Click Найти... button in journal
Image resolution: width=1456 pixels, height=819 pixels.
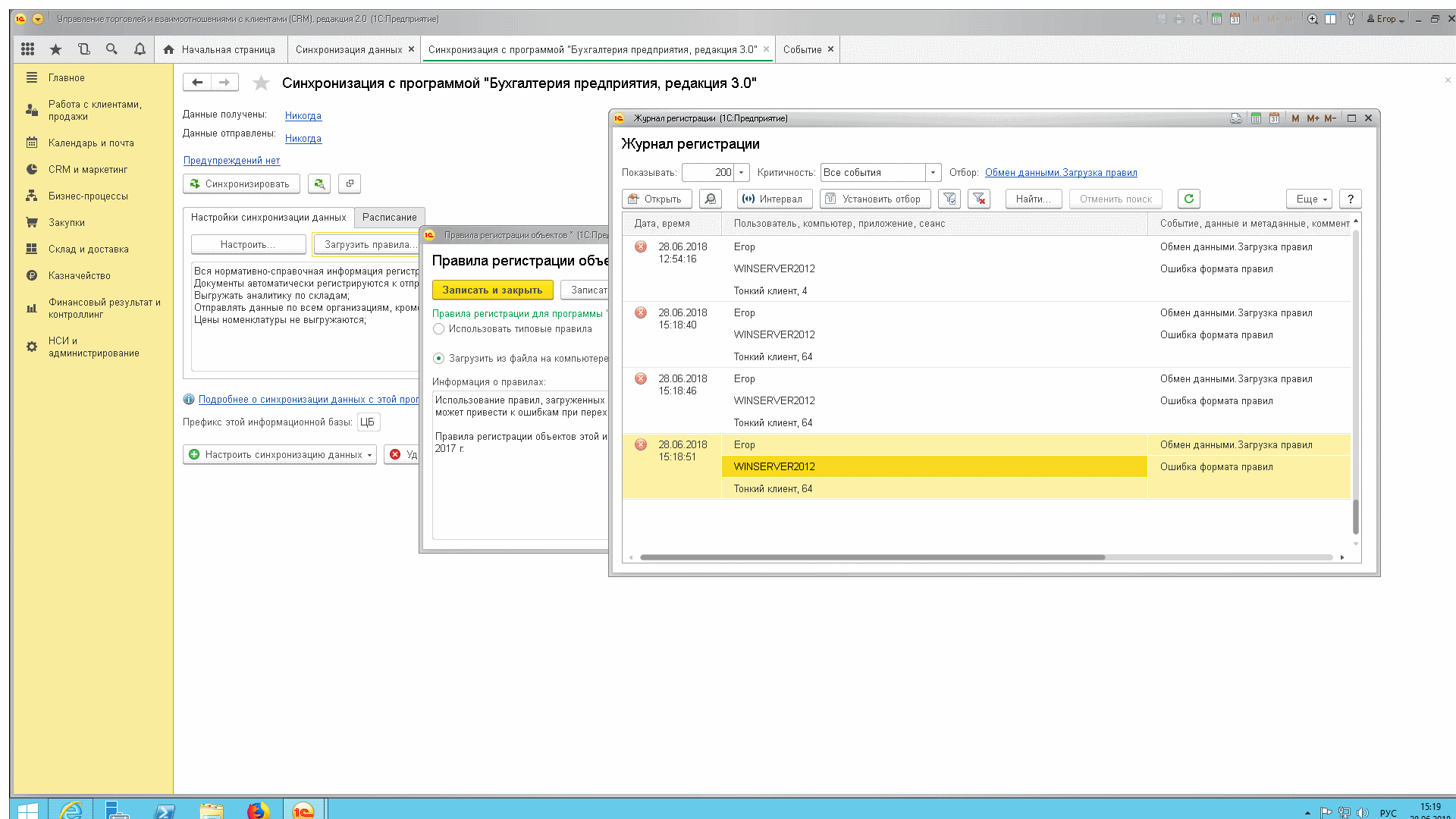pos(1033,199)
